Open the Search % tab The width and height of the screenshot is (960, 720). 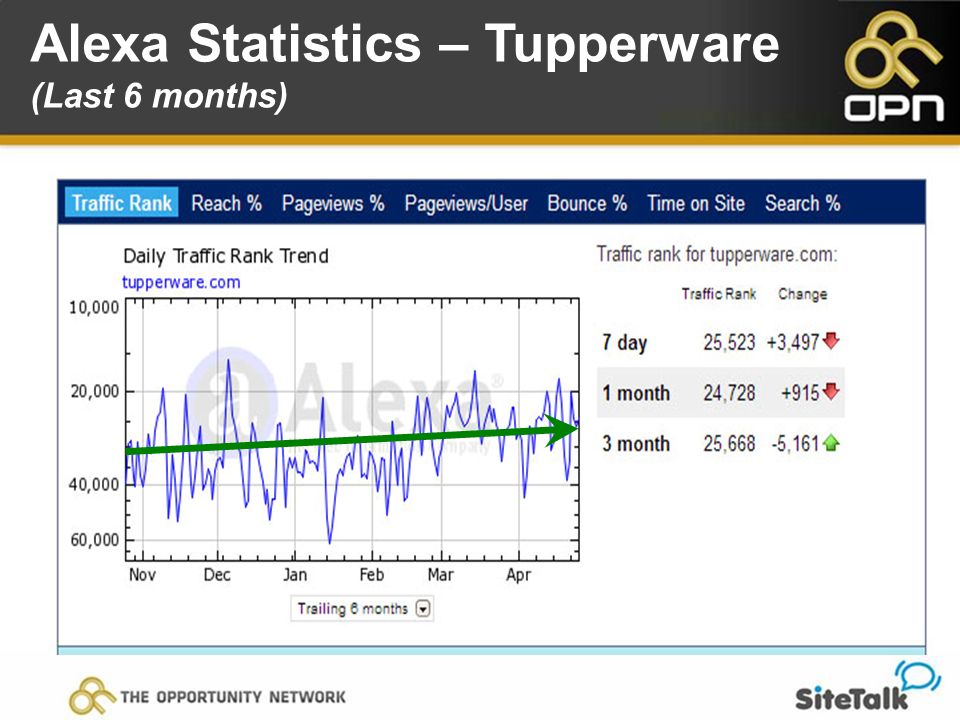pyautogui.click(x=803, y=203)
